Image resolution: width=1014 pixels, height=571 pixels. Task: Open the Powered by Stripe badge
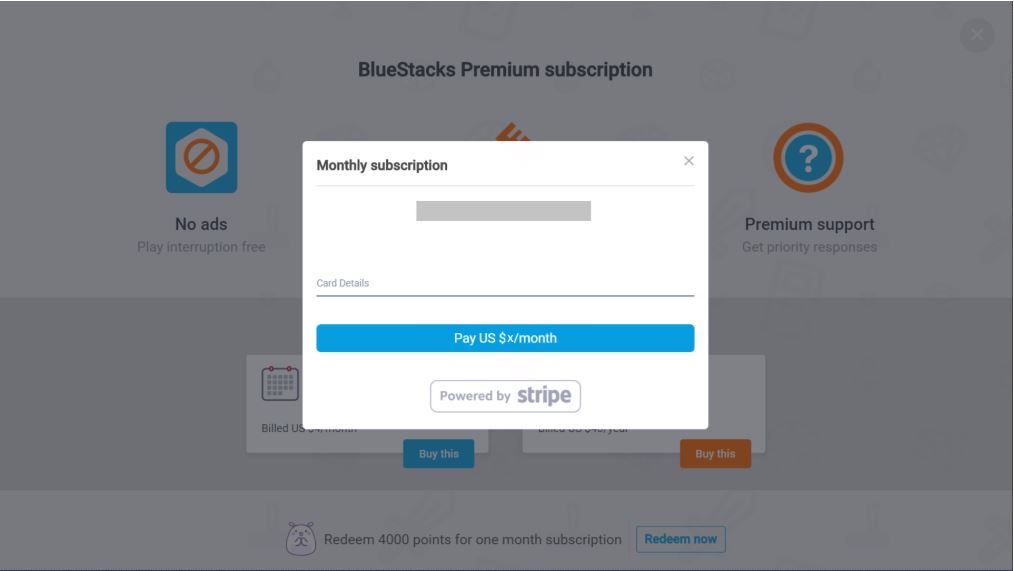point(505,396)
